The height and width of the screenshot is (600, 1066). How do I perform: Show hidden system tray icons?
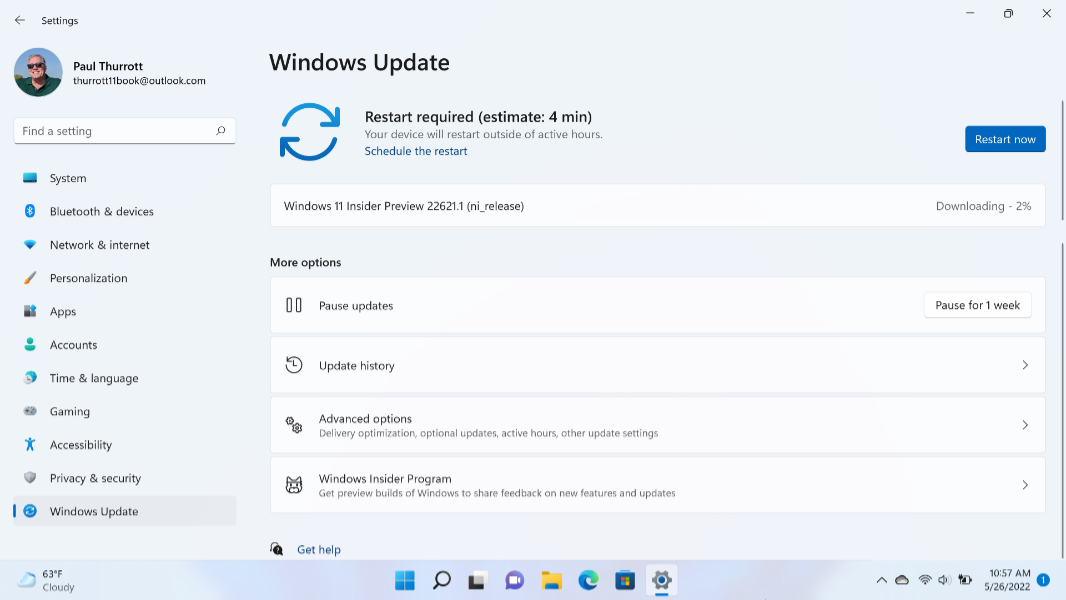[881, 580]
